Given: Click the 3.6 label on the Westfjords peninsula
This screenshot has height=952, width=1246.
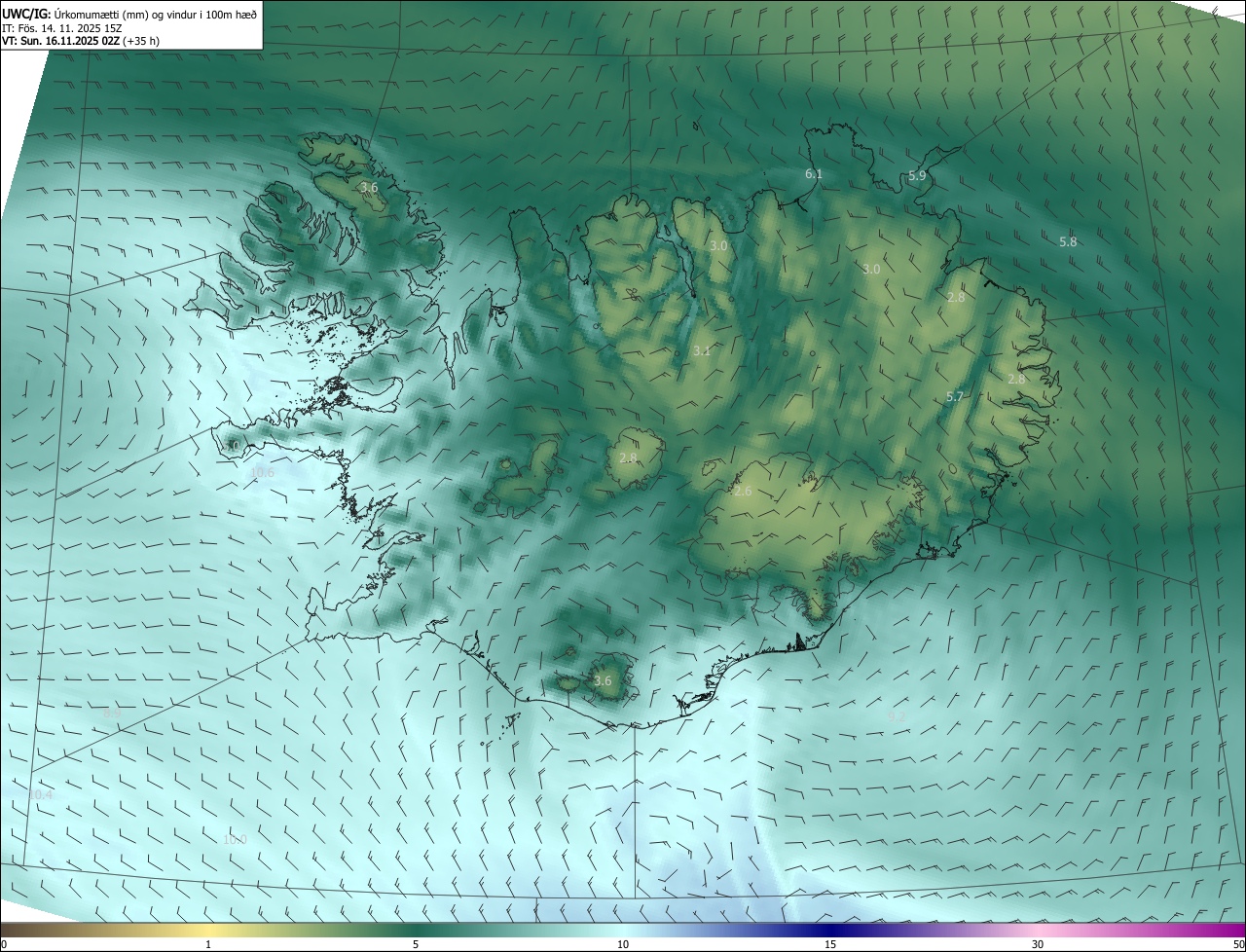Looking at the screenshot, I should coord(369,187).
